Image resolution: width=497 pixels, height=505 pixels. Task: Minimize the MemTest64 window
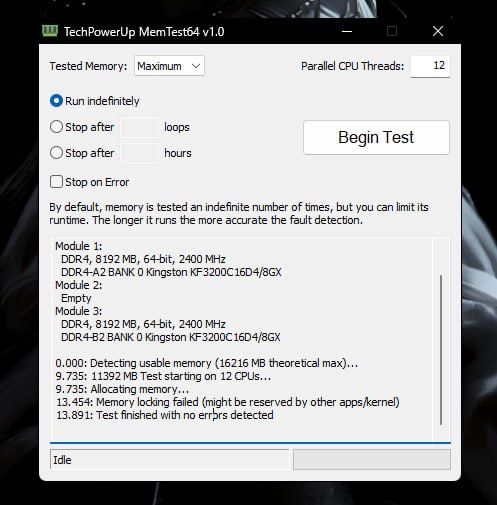(x=347, y=31)
